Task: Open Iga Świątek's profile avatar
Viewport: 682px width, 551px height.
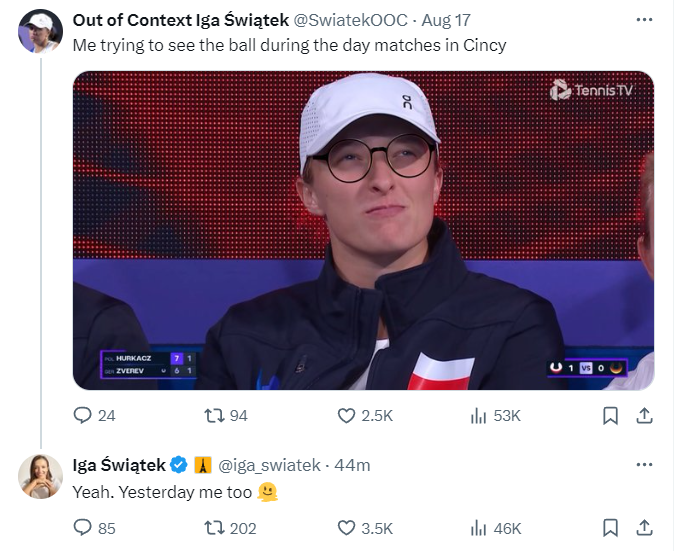Action: pos(40,475)
